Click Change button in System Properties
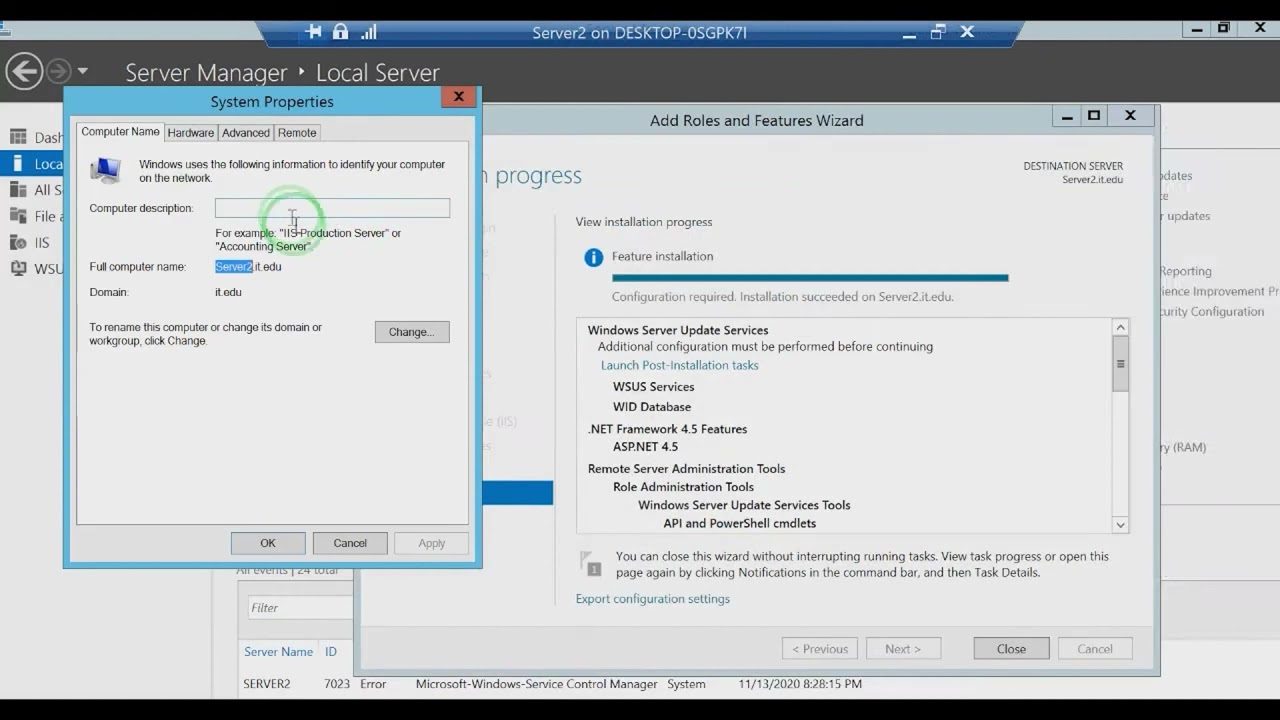This screenshot has height=720, width=1280. coord(412,332)
